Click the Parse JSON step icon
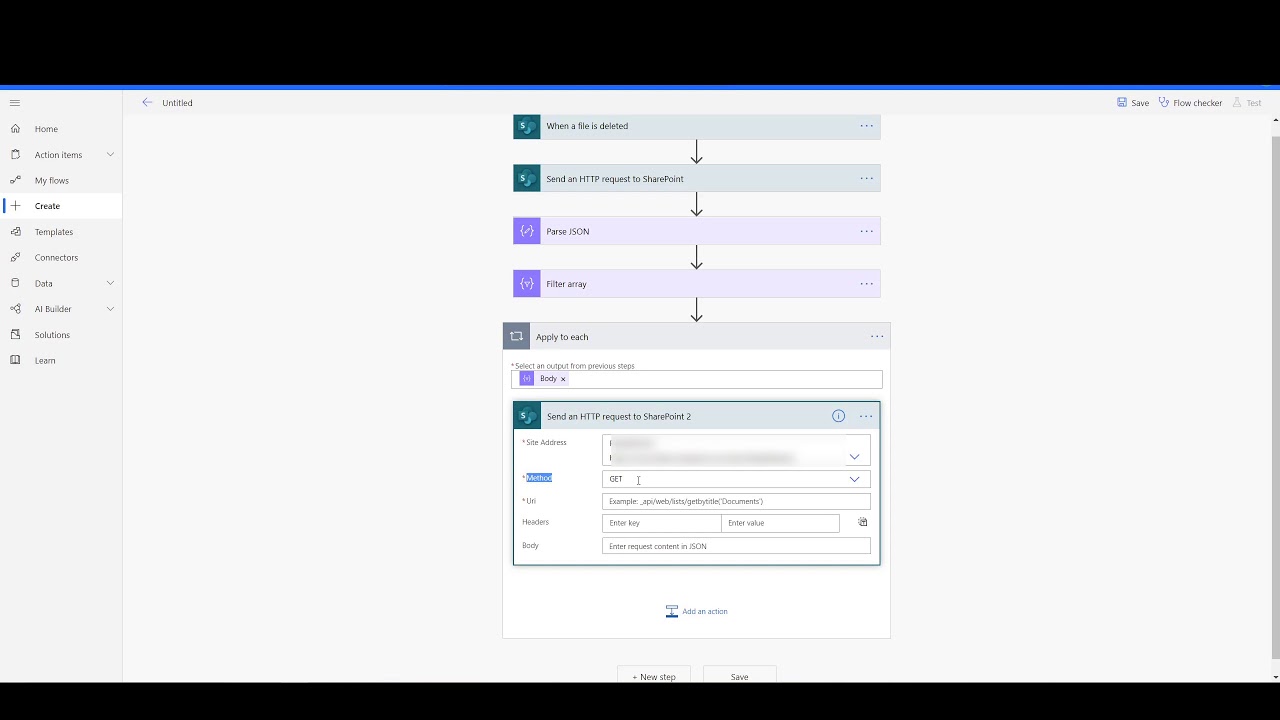This screenshot has height=720, width=1280. pos(527,231)
